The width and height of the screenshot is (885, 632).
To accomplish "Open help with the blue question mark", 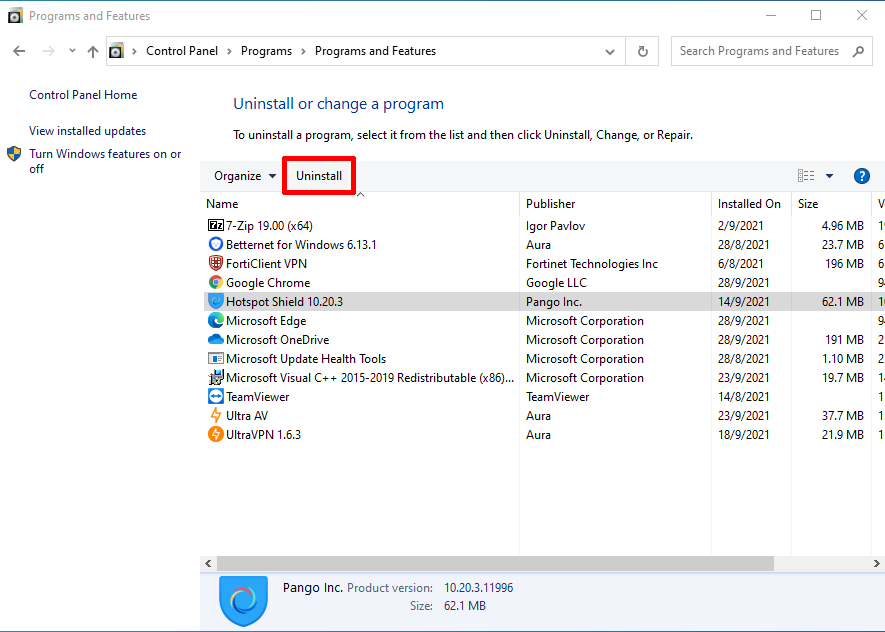I will [x=861, y=176].
